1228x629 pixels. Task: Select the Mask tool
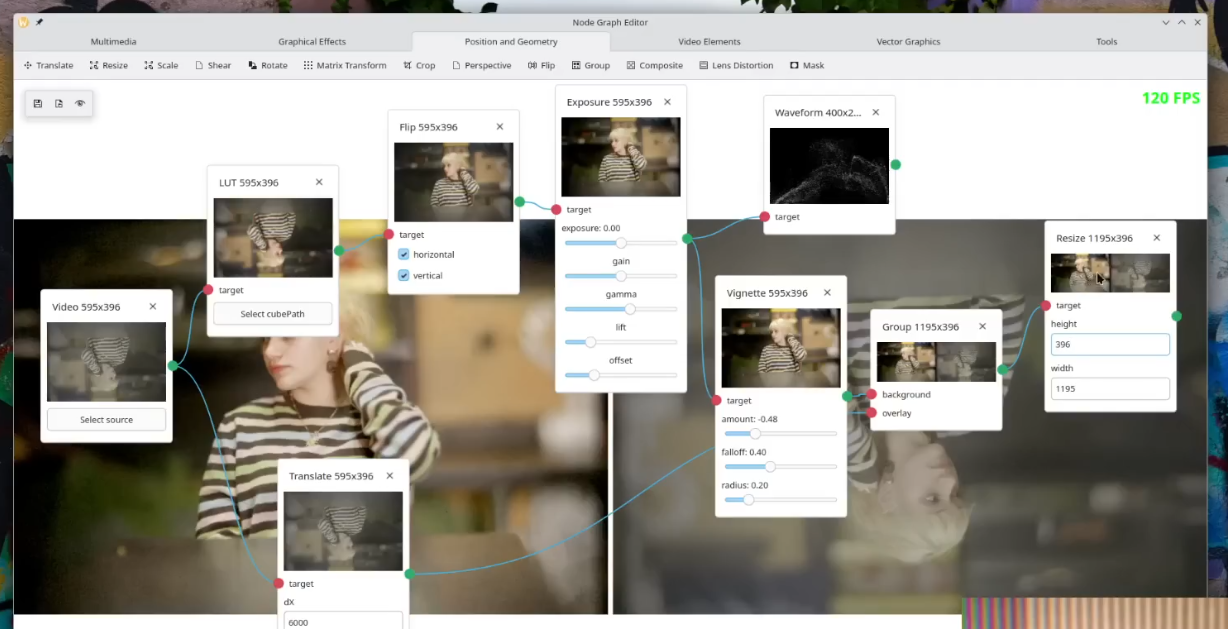[807, 65]
